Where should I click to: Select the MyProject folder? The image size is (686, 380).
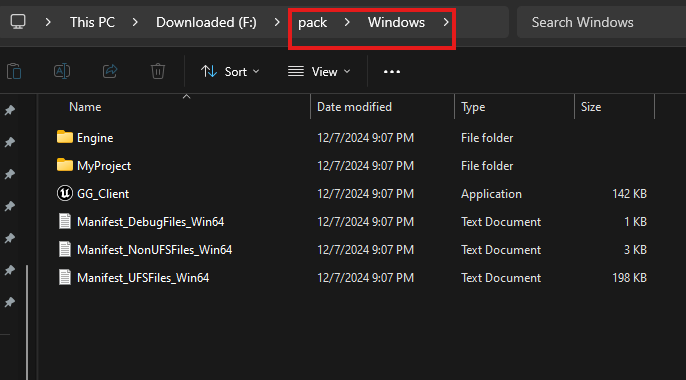104,166
